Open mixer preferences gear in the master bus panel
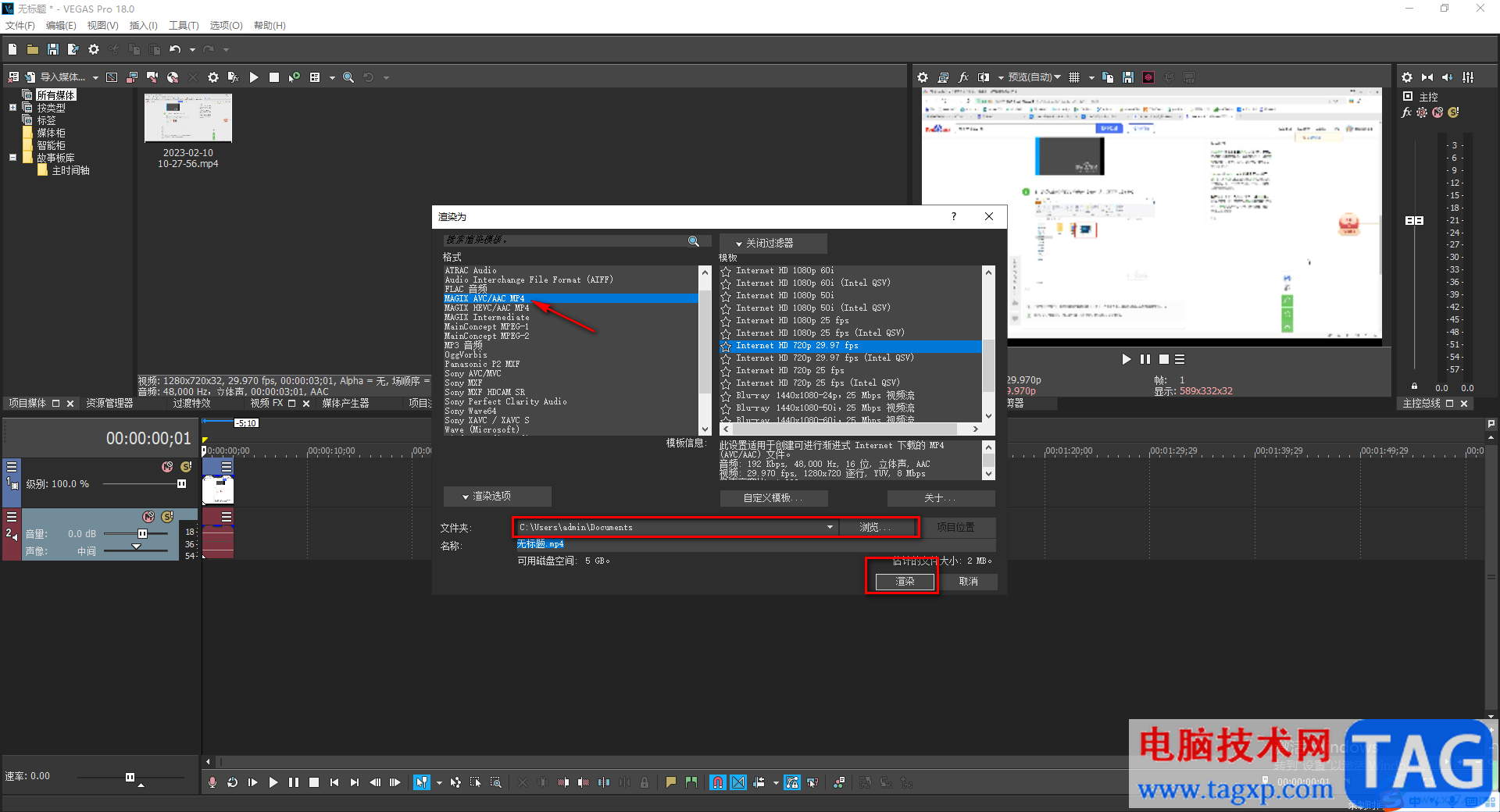1500x812 pixels. click(x=1407, y=77)
